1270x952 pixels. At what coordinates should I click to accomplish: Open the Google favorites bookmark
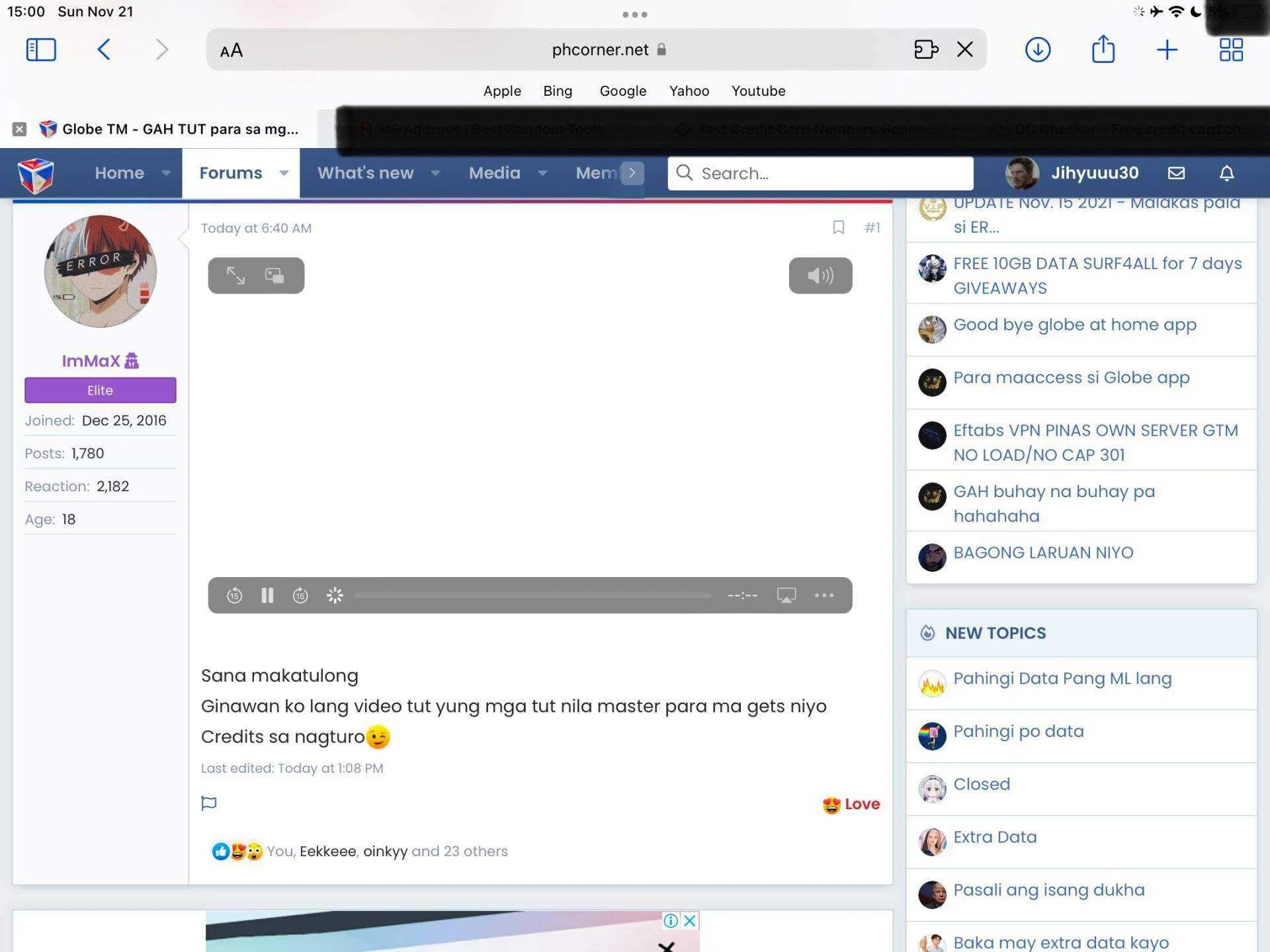pos(623,91)
